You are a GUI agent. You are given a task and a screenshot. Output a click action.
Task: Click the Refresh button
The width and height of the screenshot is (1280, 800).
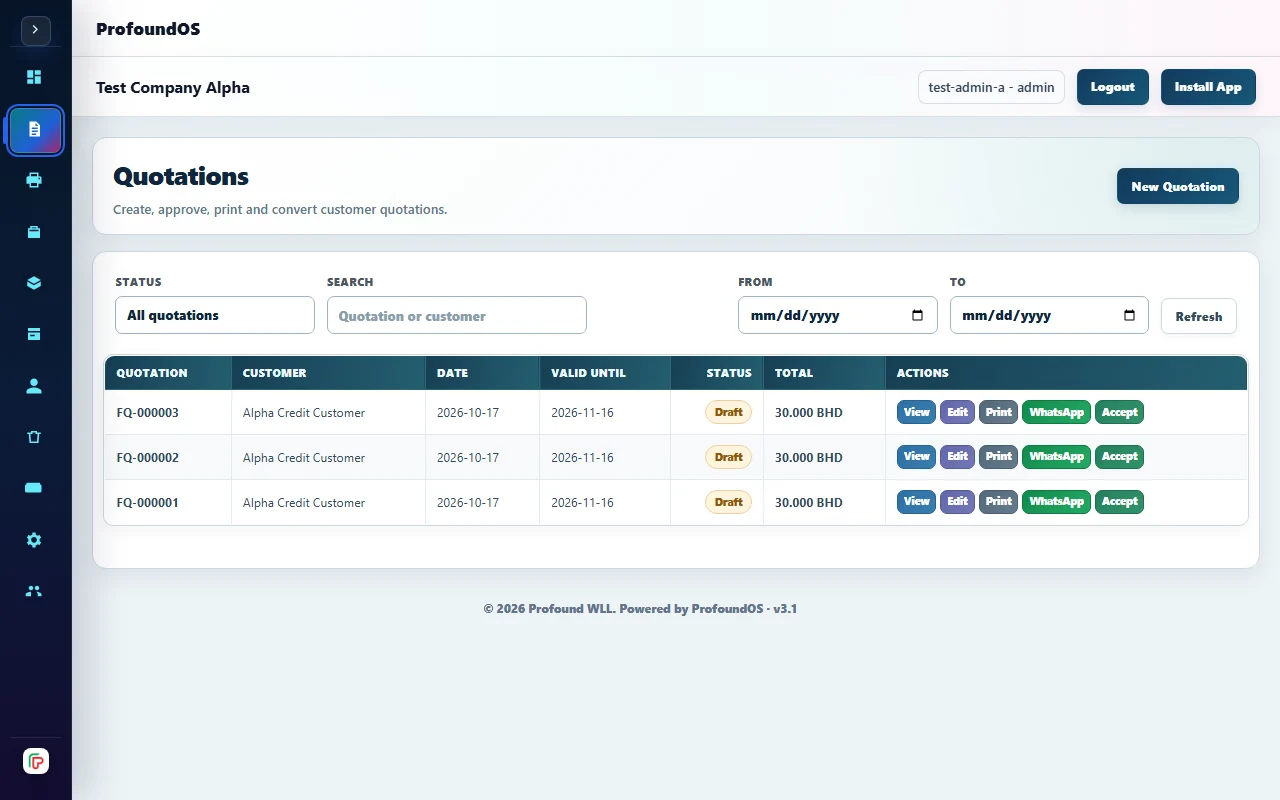pyautogui.click(x=1199, y=316)
